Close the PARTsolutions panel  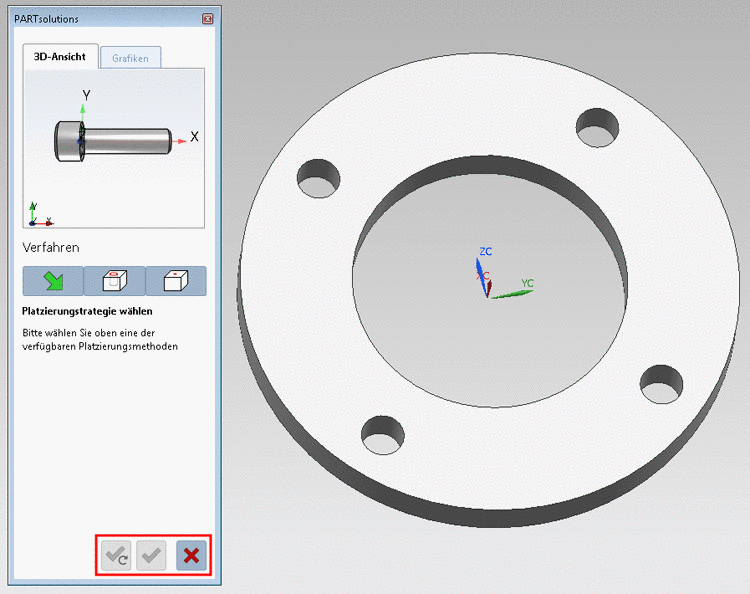click(x=208, y=19)
